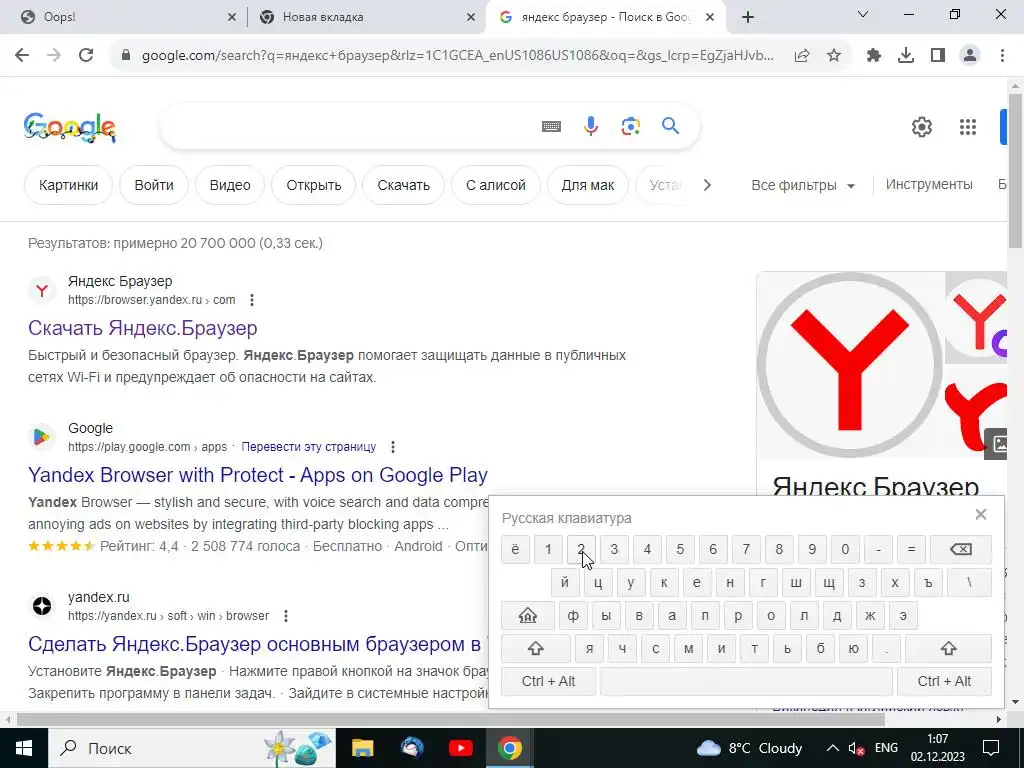Viewport: 1024px width, 768px height.
Task: Open Скачать Яндекс.Браузер result link
Action: (142, 328)
